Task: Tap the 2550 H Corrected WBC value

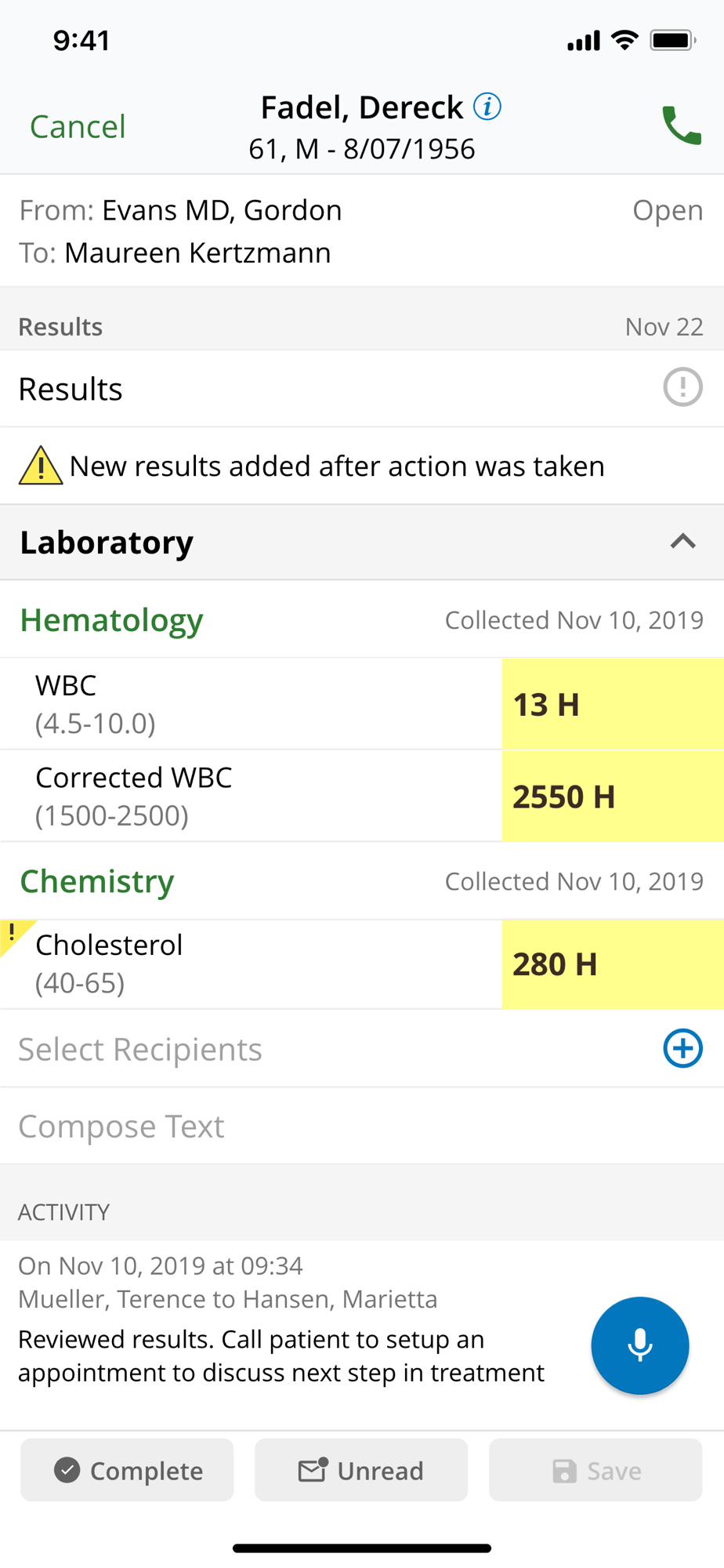Action: click(x=612, y=797)
